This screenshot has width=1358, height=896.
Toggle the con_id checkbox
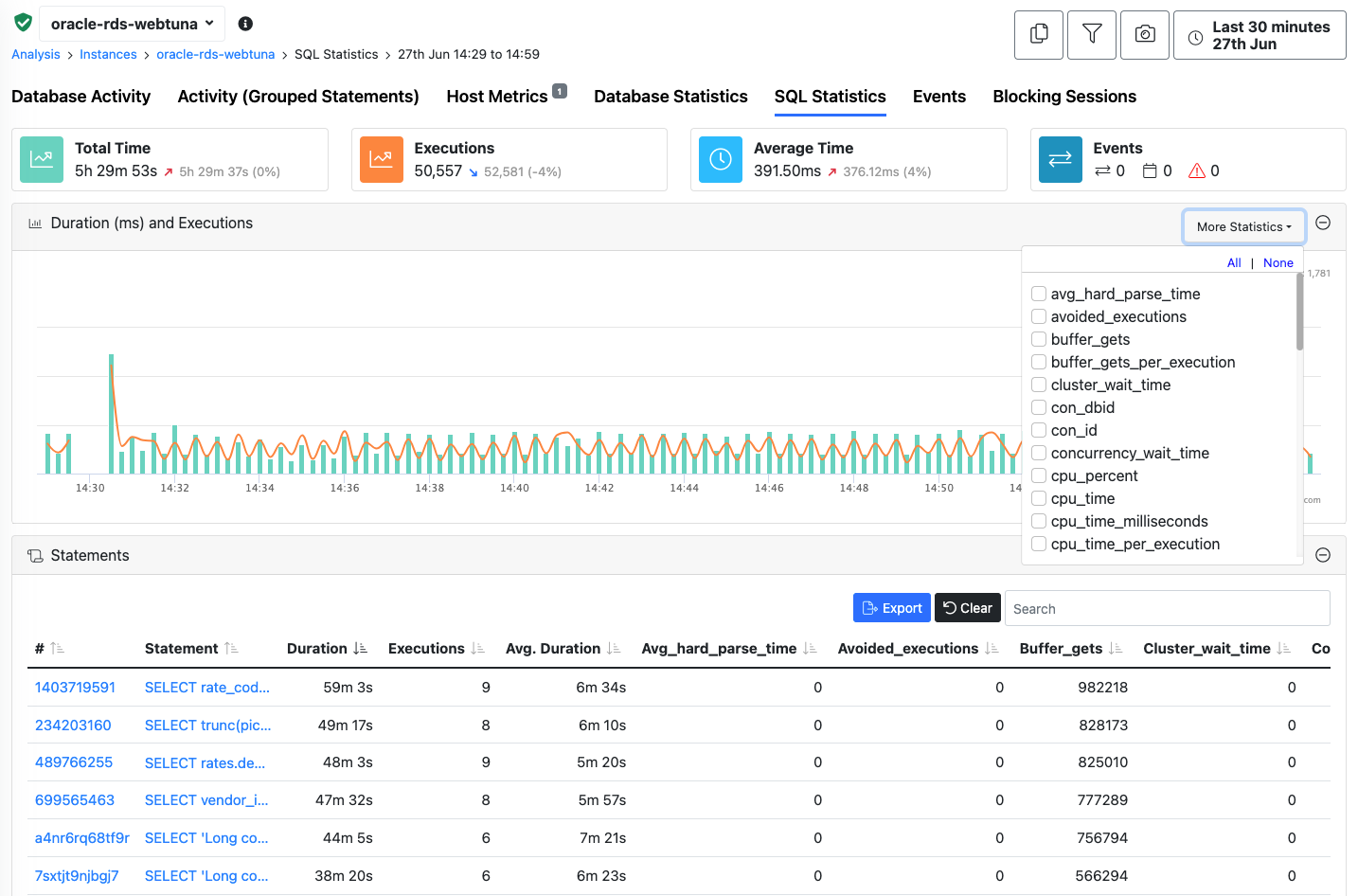[1039, 430]
